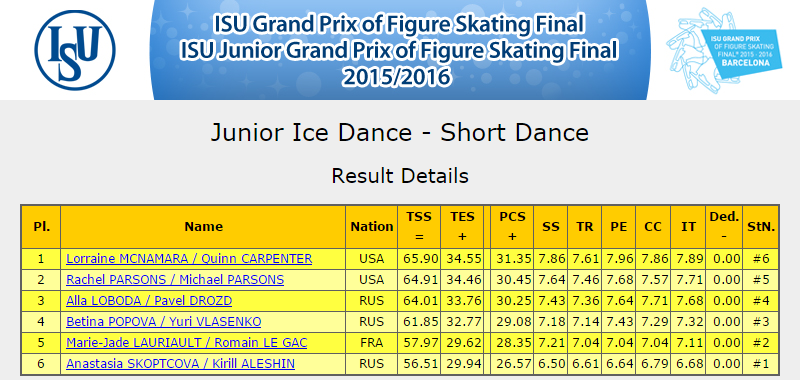Click the Name column header
Screen dimensions: 800x380
(203, 226)
